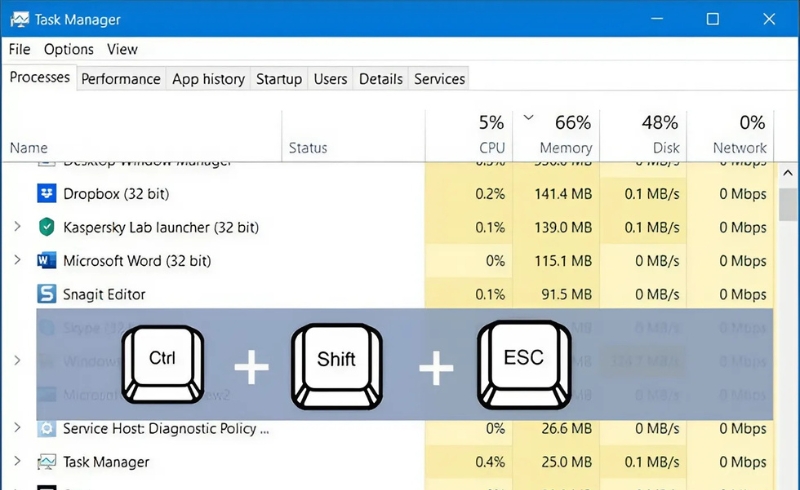Open the Services tab

pos(439,79)
